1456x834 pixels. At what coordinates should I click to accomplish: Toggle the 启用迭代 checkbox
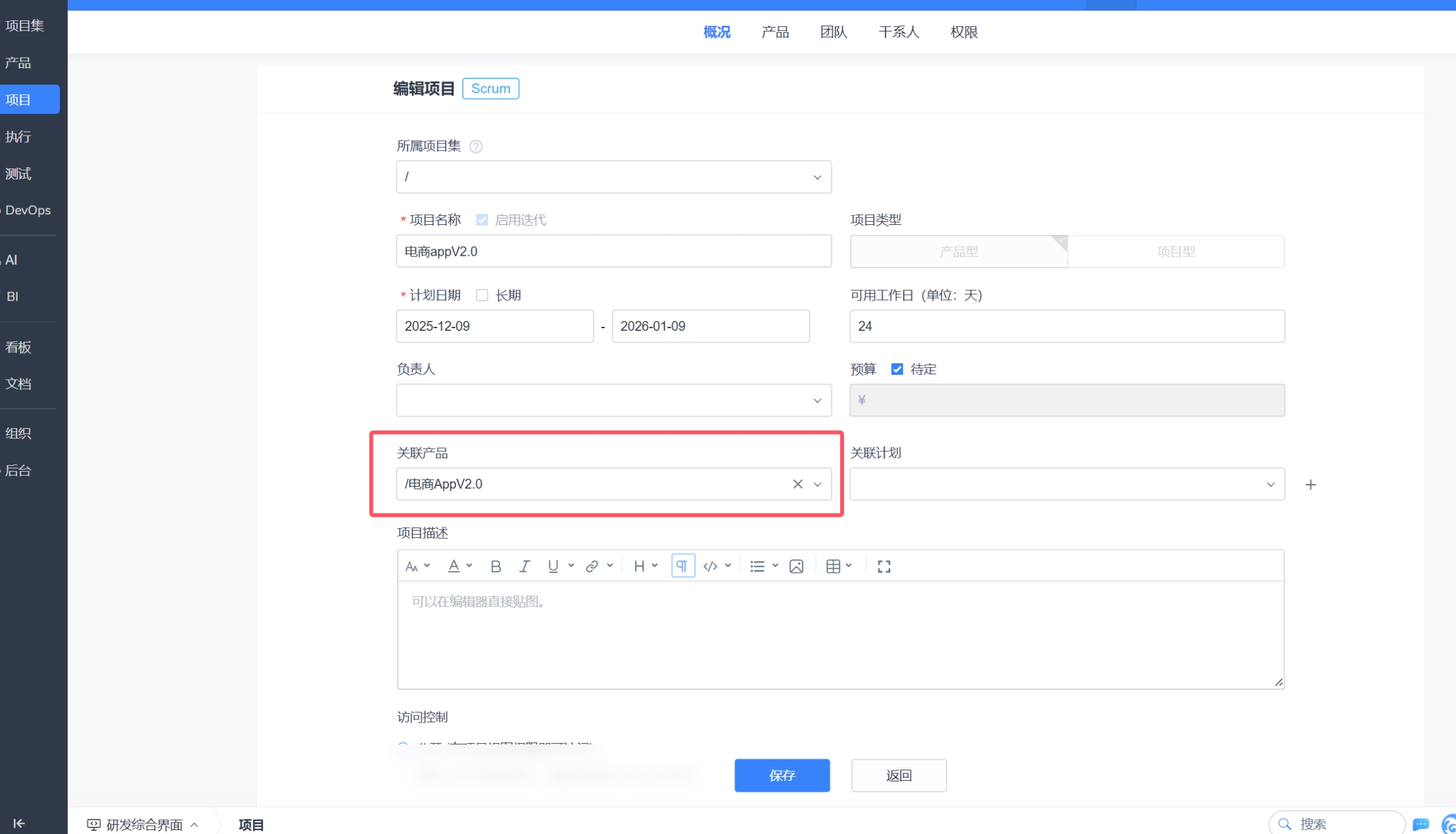coord(482,220)
